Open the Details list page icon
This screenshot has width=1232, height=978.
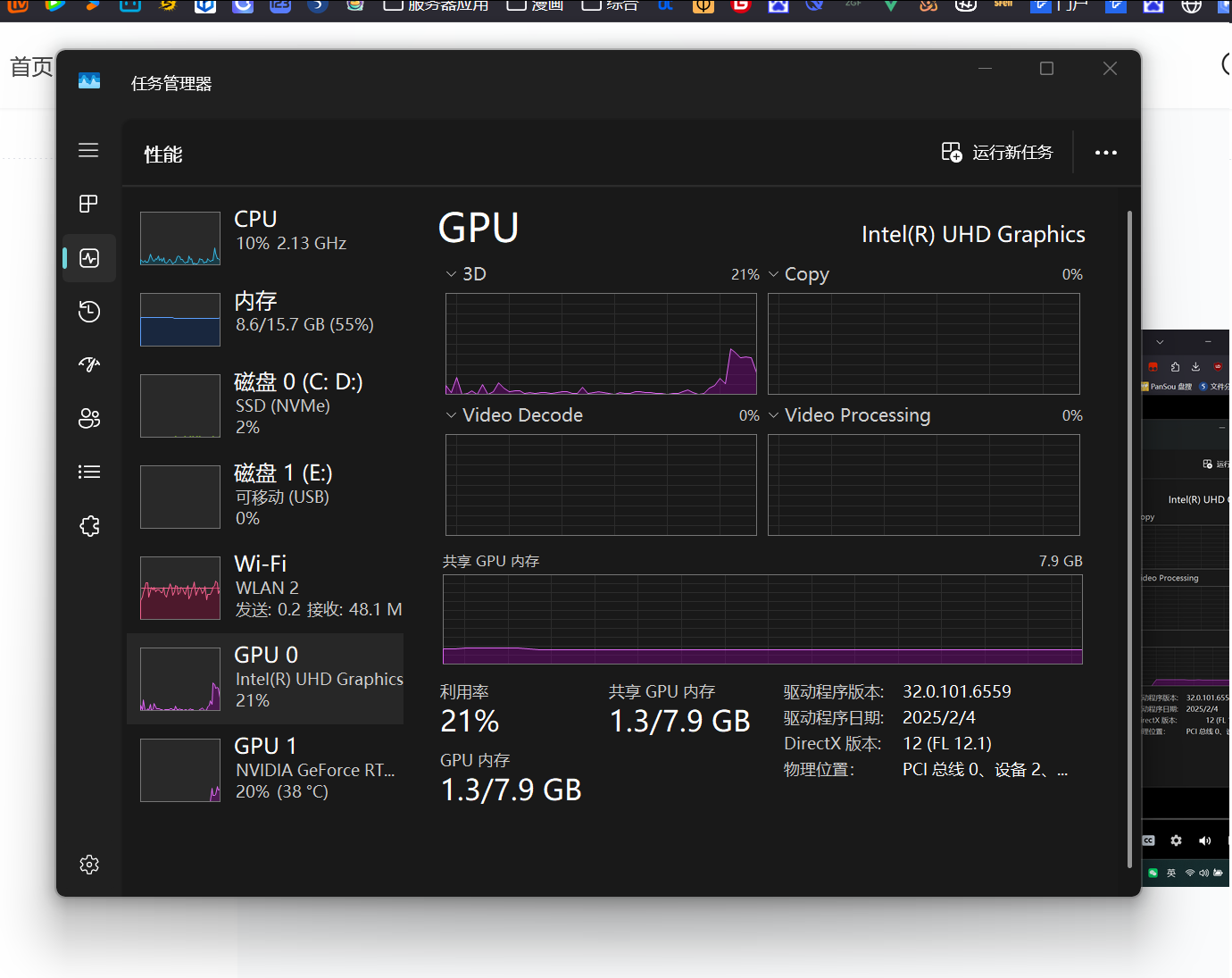coord(89,472)
